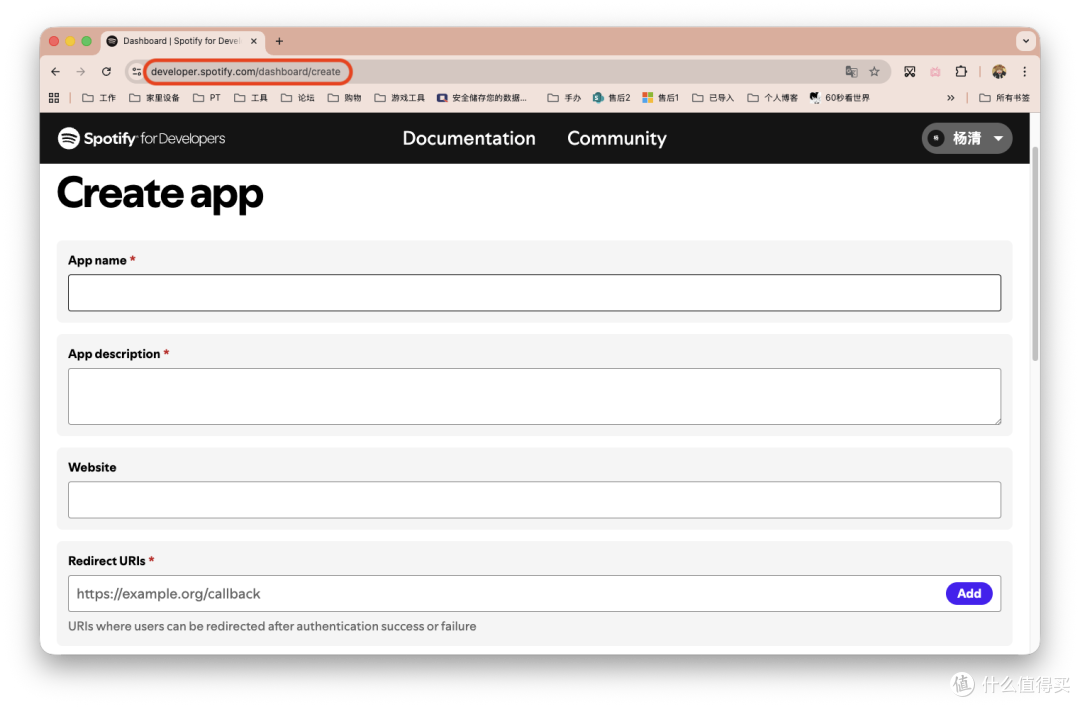Open the apps grid icon in bookmarks bar

pyautogui.click(x=54, y=98)
